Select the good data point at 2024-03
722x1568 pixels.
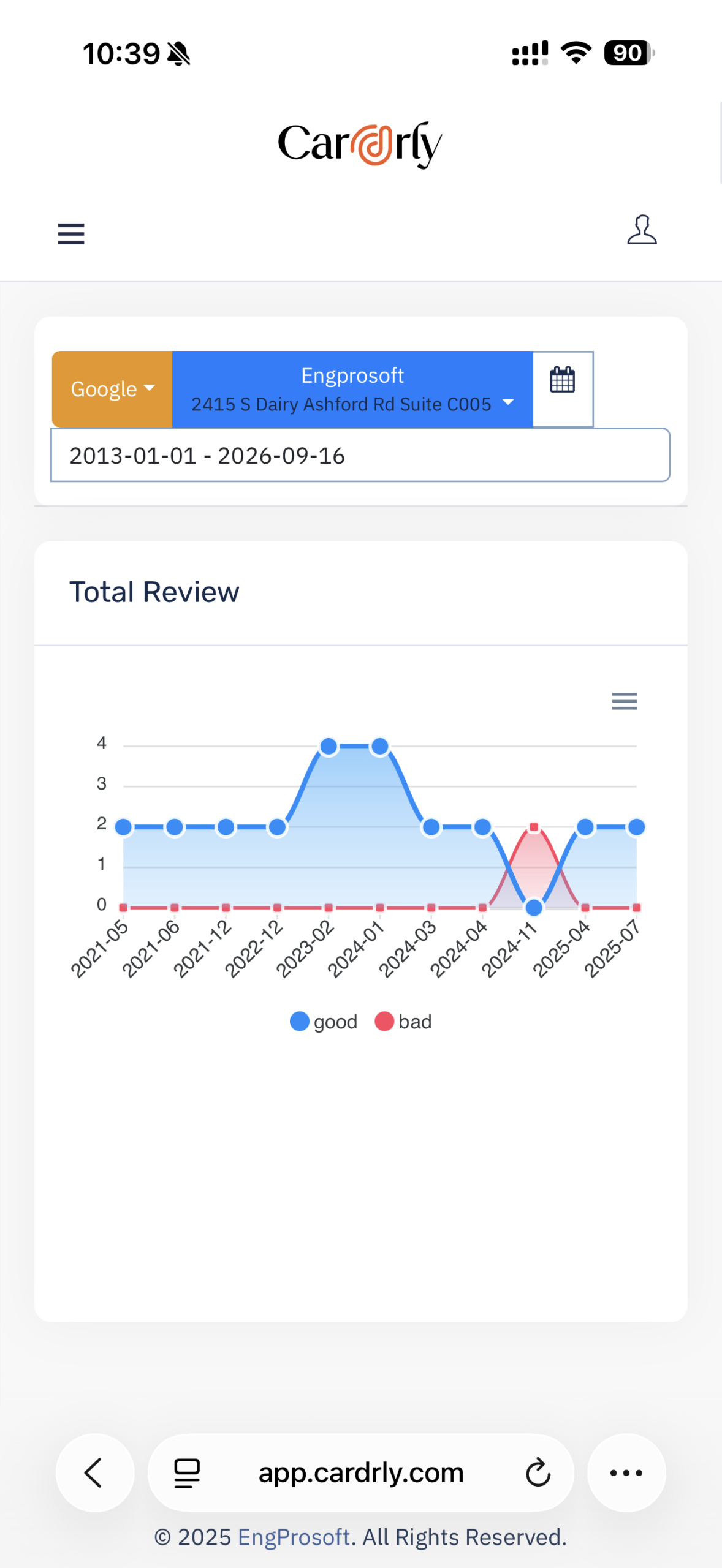pyautogui.click(x=431, y=827)
